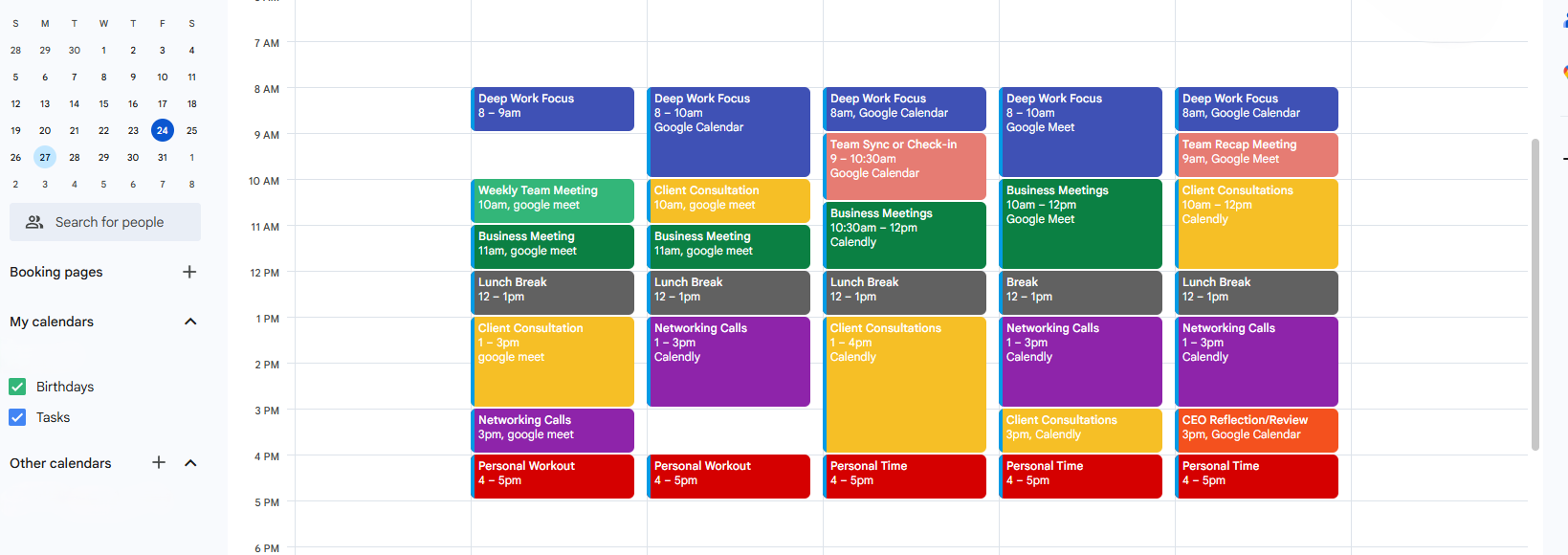The width and height of the screenshot is (1568, 555).
Task: Collapse the Other calendars section chevron
Action: (x=190, y=463)
